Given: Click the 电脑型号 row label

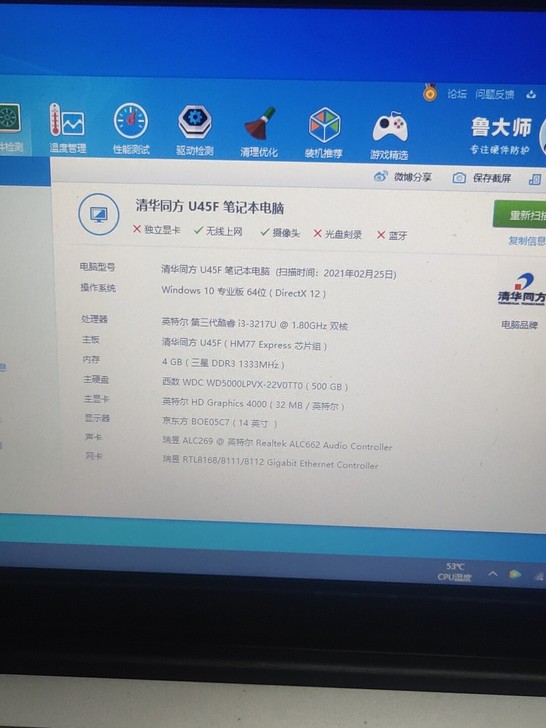Looking at the screenshot, I should point(98,266).
